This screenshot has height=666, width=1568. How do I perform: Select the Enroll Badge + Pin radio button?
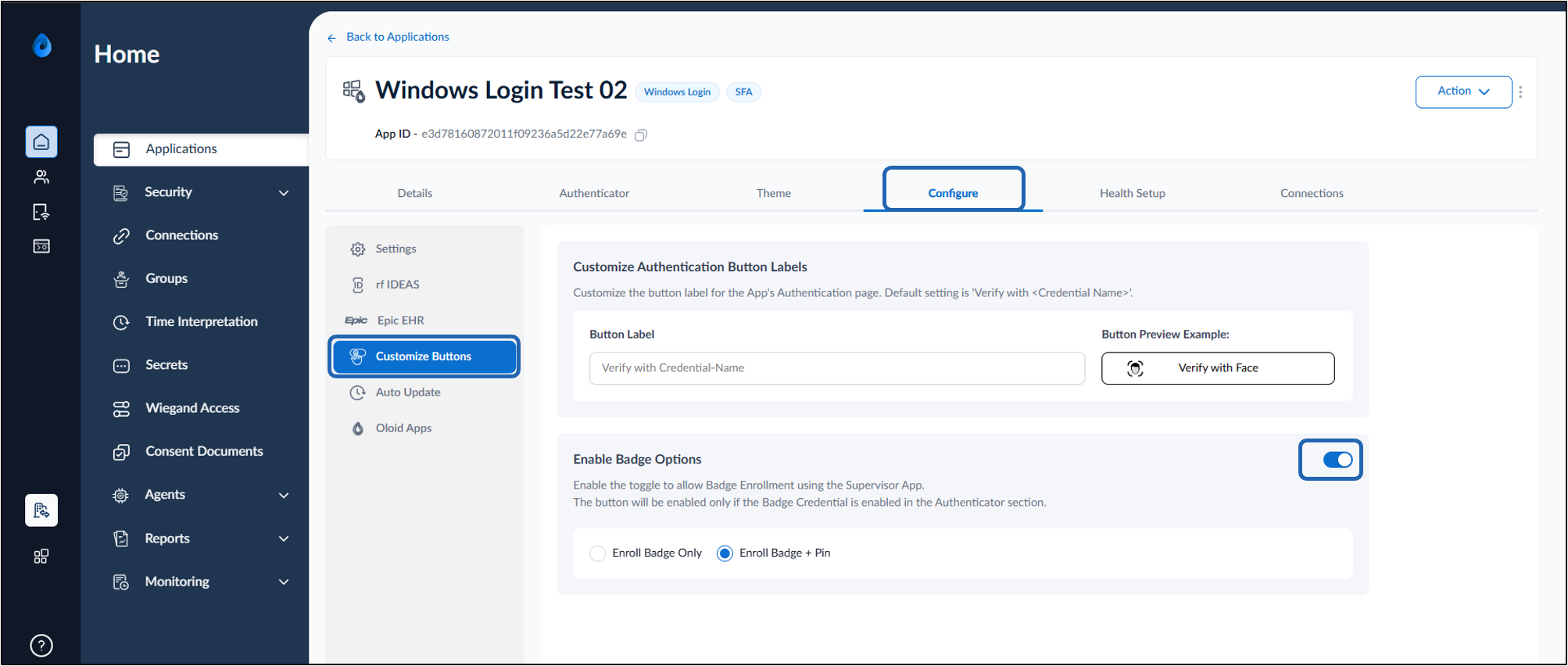725,553
